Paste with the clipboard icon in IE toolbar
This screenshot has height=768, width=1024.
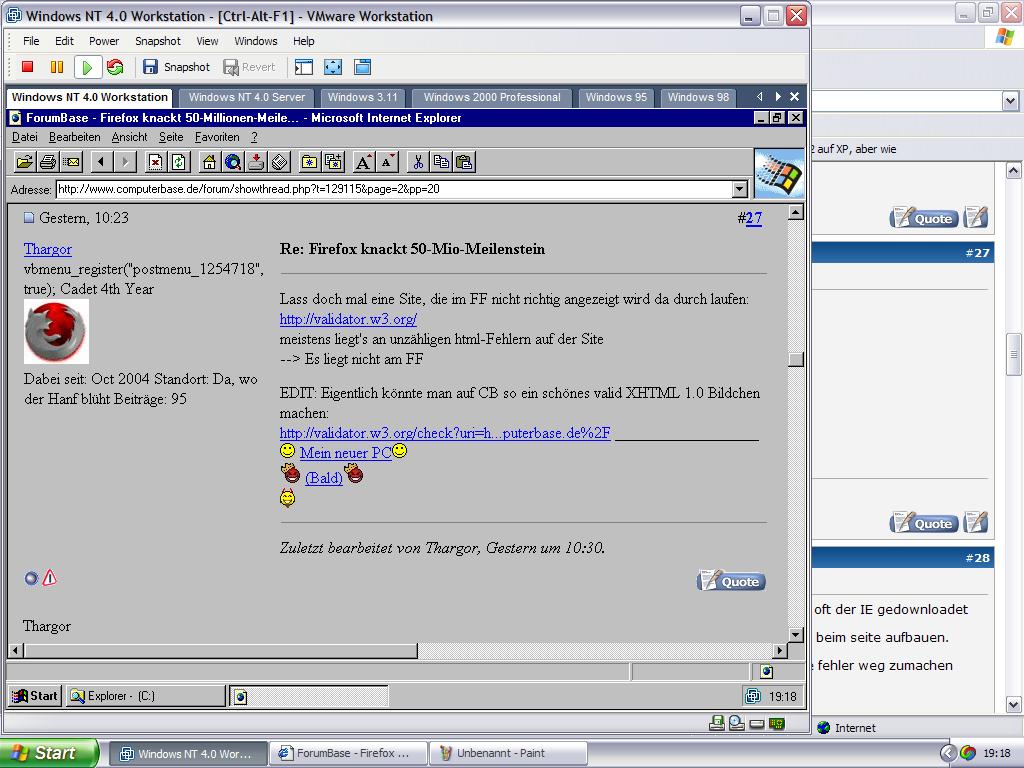point(464,162)
